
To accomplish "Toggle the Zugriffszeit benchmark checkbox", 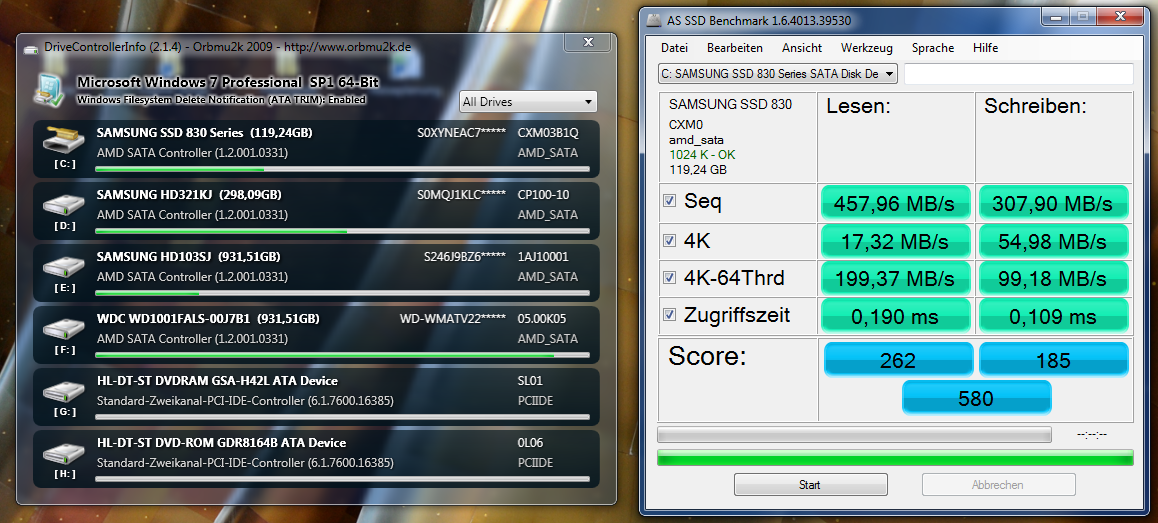I will pyautogui.click(x=670, y=315).
